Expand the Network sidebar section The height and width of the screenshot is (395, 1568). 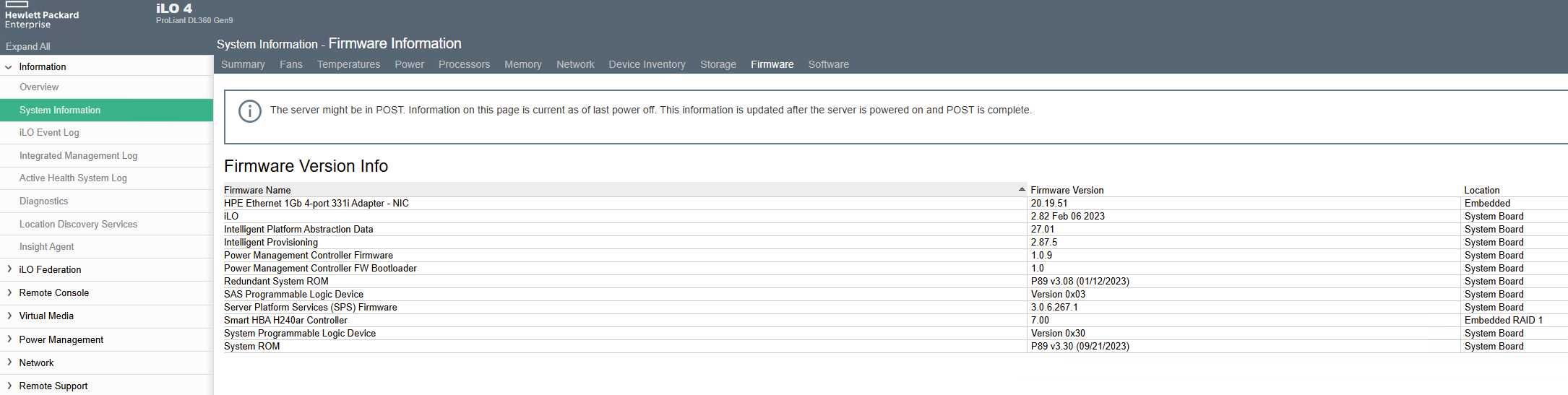point(9,363)
